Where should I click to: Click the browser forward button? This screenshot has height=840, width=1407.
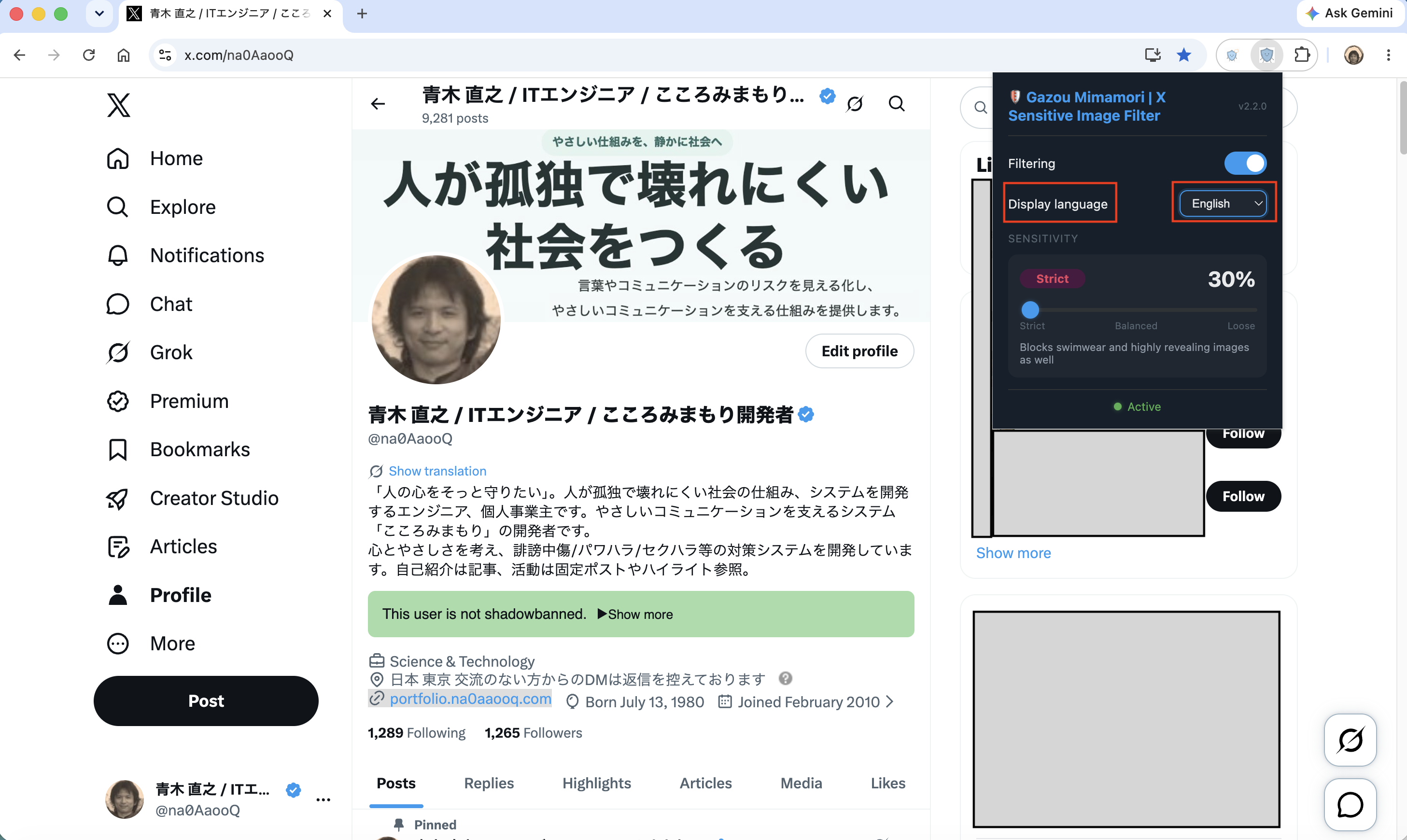coord(54,55)
